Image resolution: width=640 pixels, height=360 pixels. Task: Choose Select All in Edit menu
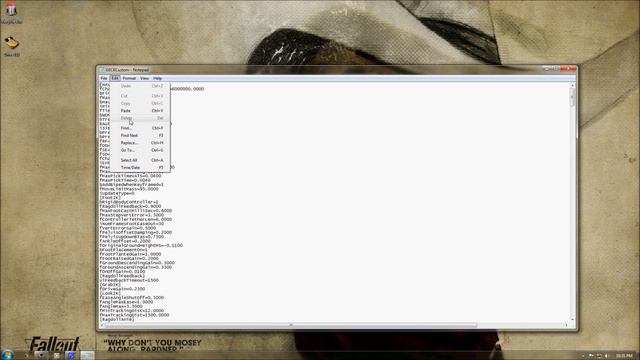(x=140, y=160)
